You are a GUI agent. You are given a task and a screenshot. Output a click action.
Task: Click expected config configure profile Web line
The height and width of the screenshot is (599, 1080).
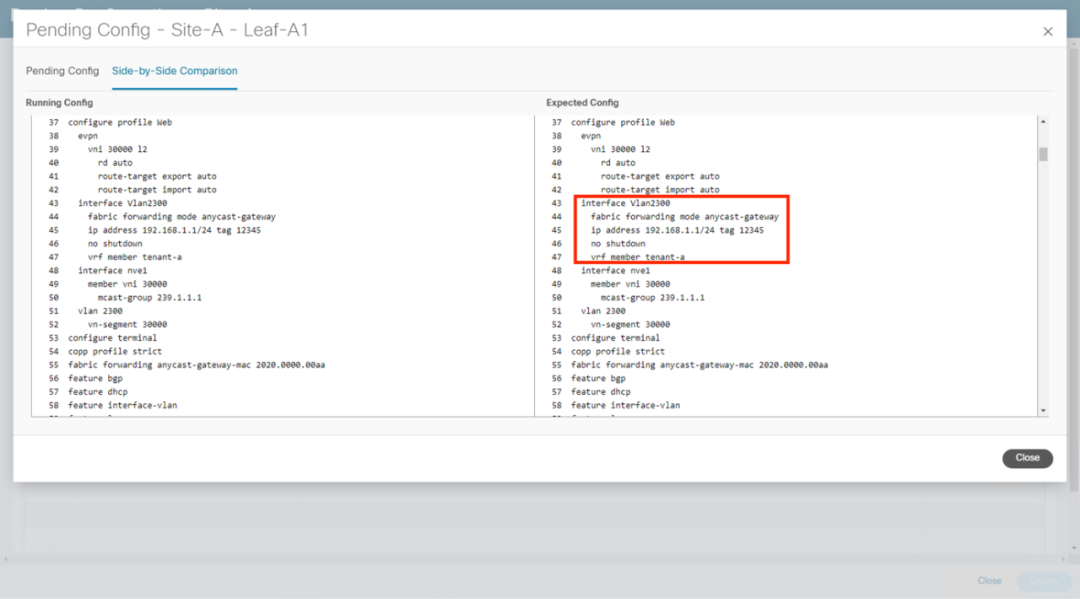pos(623,123)
